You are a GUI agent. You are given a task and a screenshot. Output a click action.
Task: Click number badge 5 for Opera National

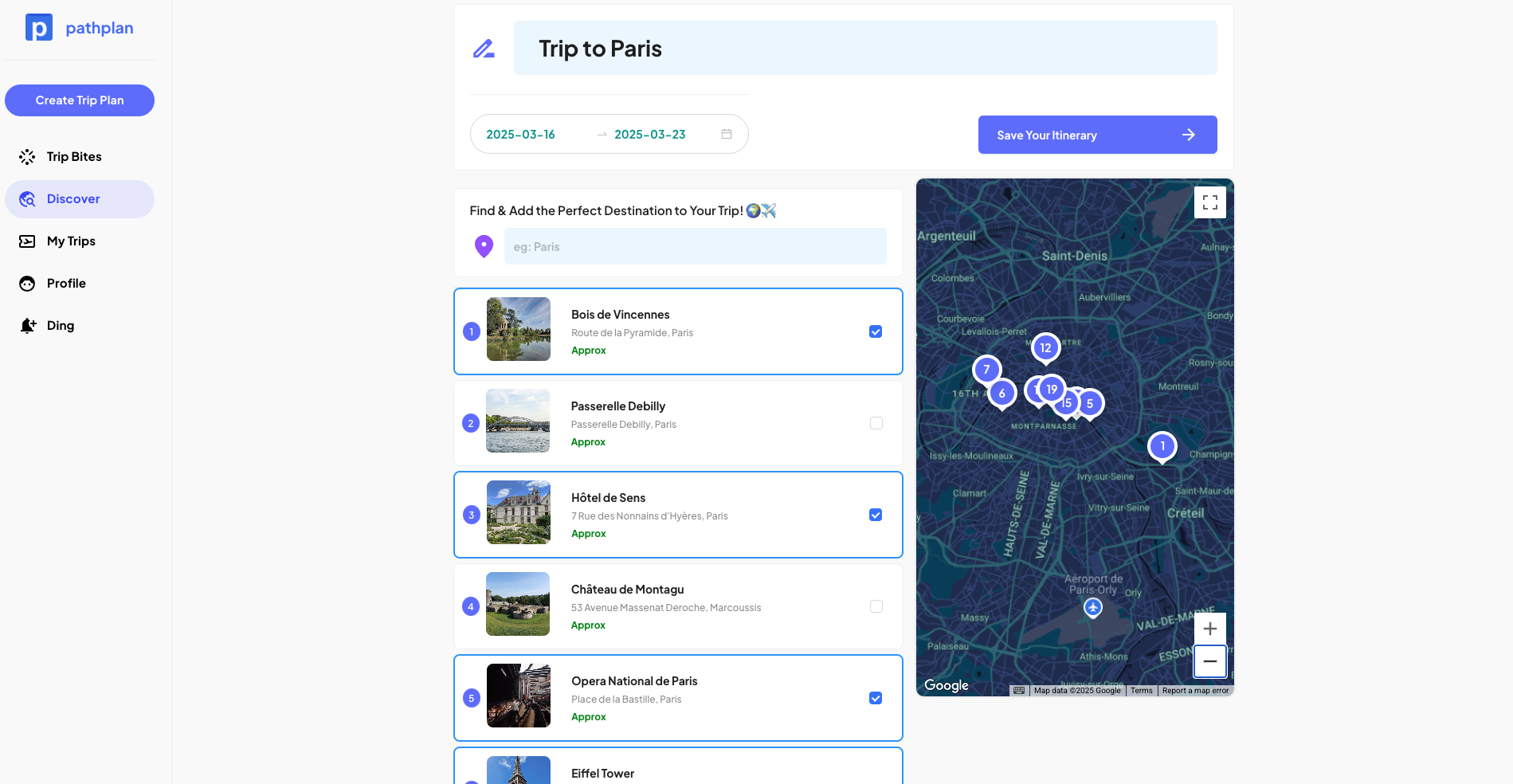(x=472, y=698)
